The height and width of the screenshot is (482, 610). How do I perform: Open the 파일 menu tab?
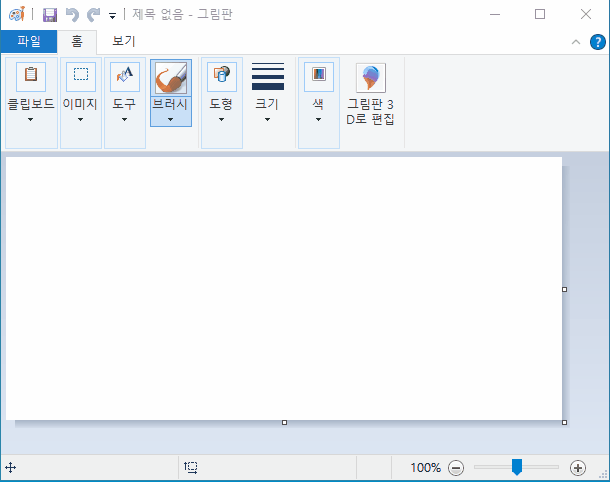[29, 41]
